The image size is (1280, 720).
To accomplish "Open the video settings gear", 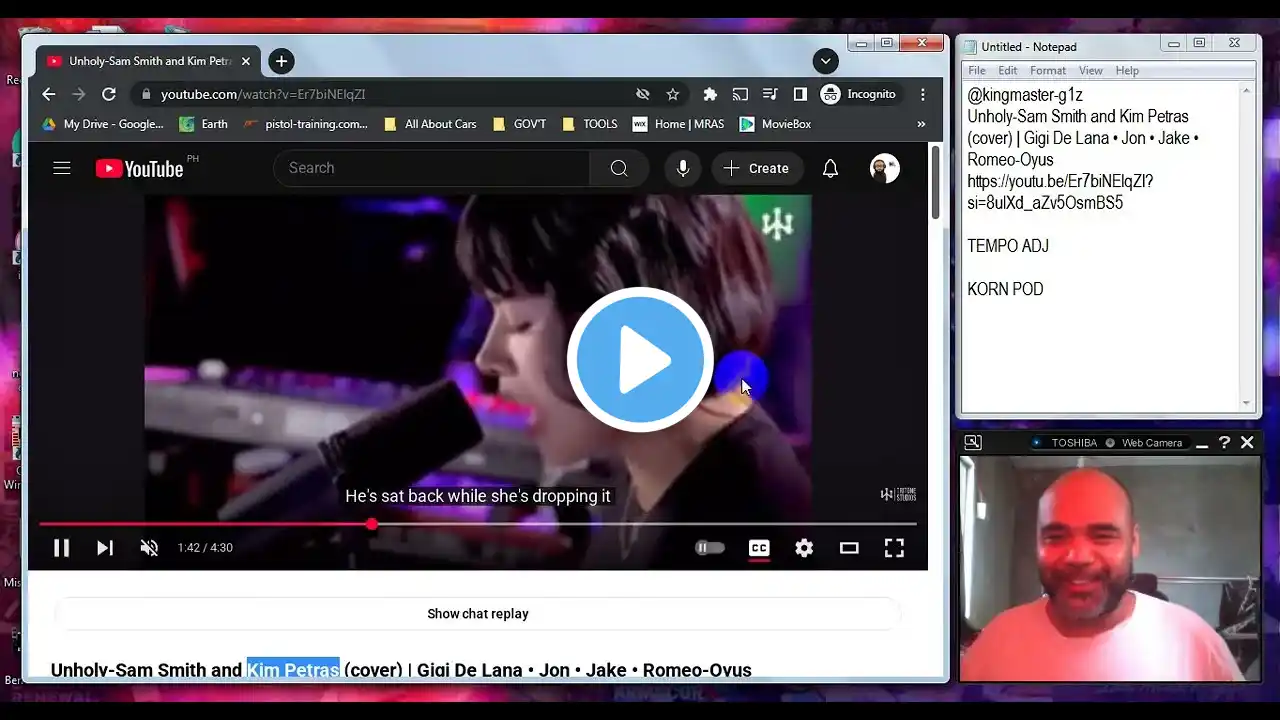I will pos(804,548).
